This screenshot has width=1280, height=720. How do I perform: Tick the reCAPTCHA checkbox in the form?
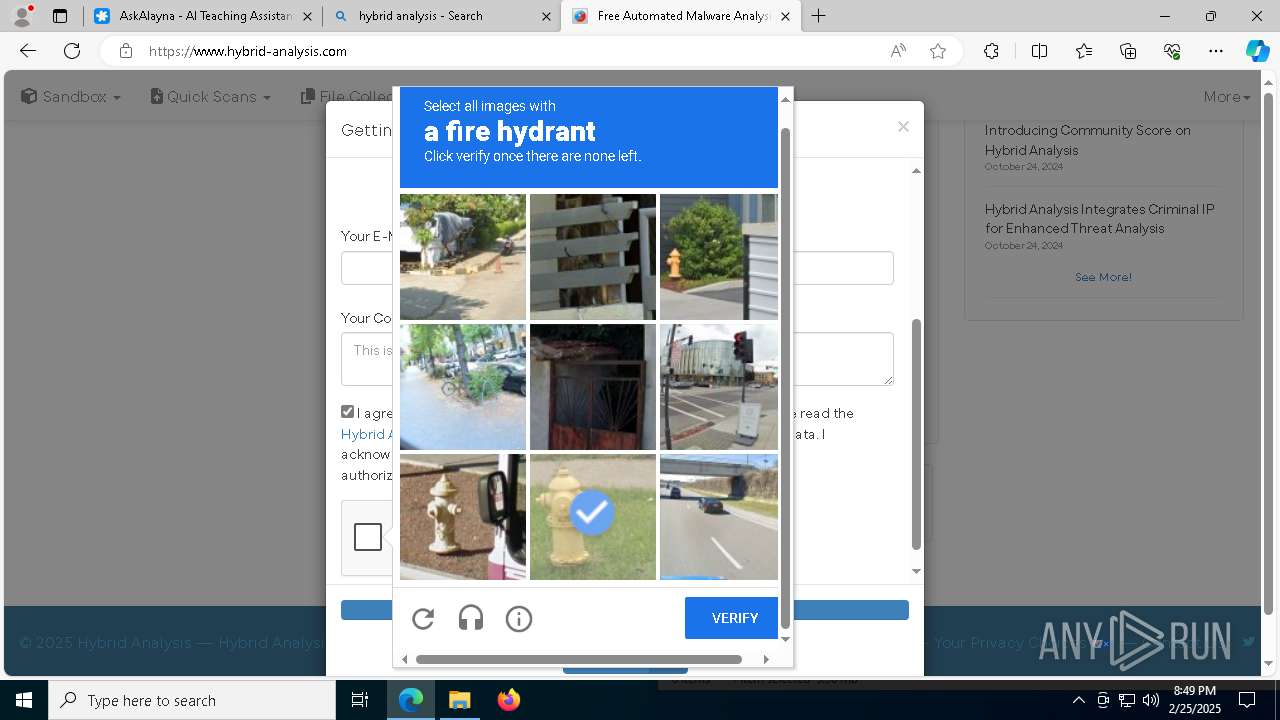tap(368, 537)
